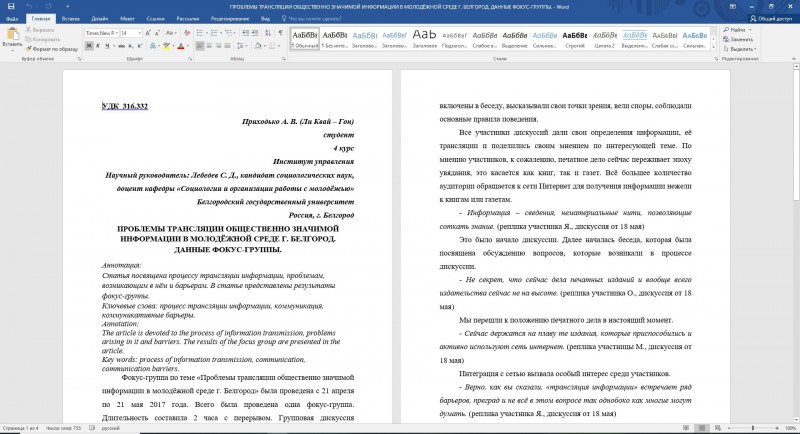The height and width of the screenshot is (434, 800).
Task: Switch to the Вид ribbon tab
Action: [265, 19]
